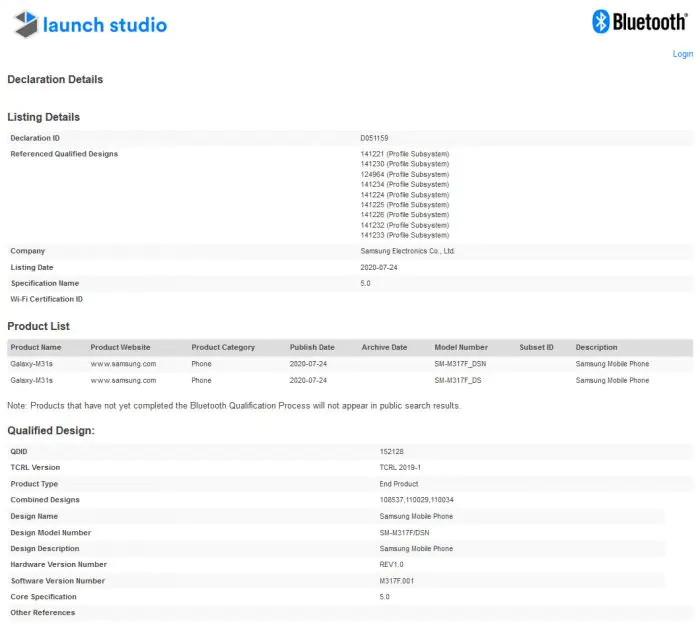Screen dimensions: 700x627
Task: Select Specification Name value 5.0
Action: 365,283
